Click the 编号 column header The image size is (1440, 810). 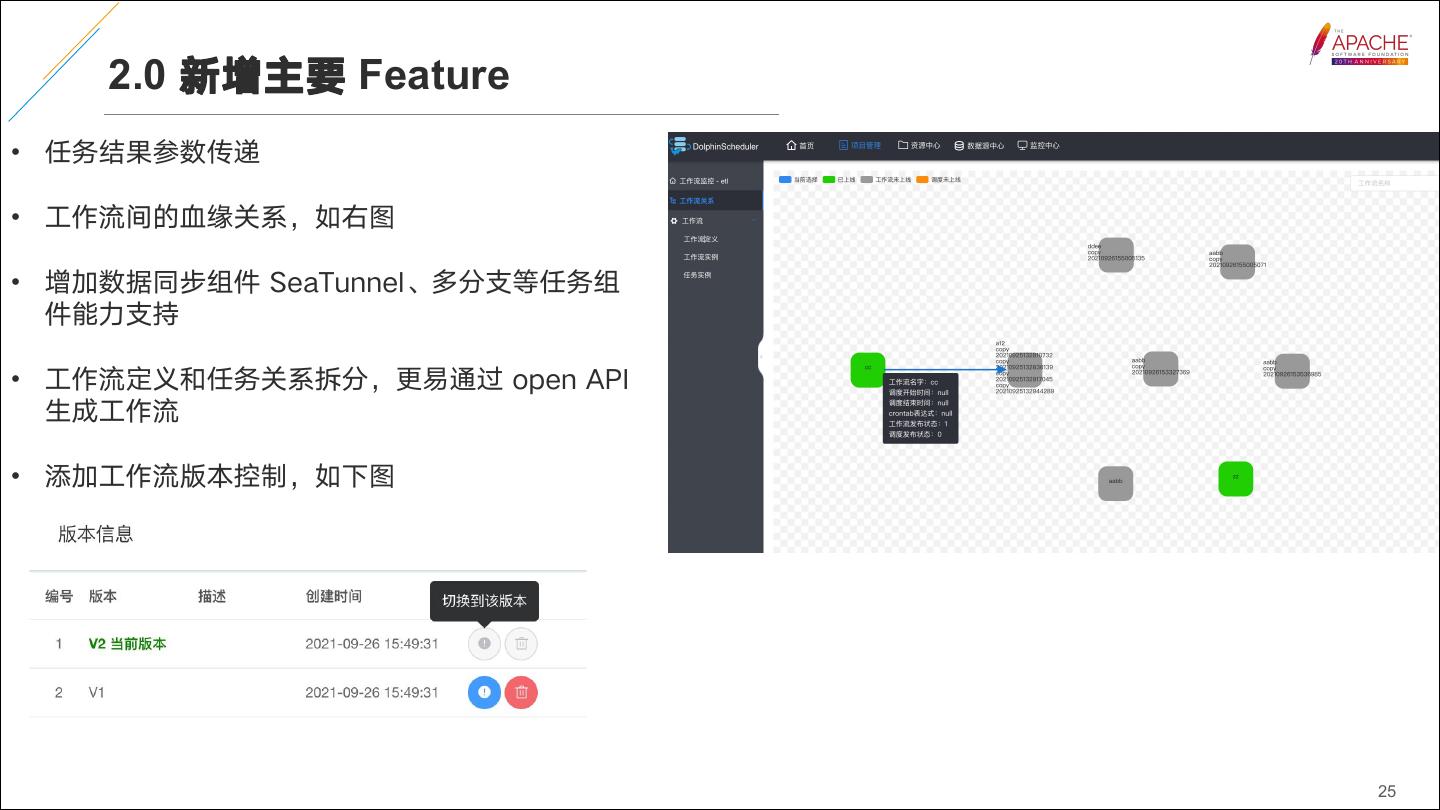59,596
